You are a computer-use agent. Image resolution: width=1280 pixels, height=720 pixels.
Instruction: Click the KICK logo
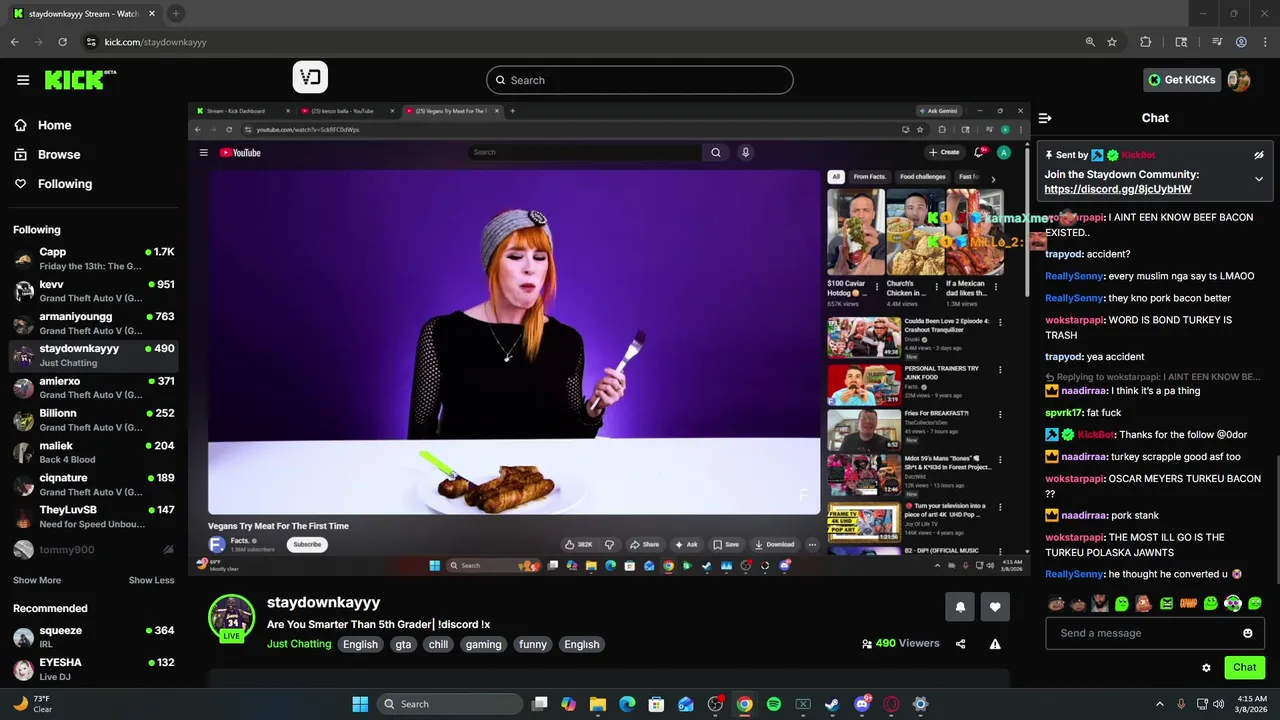pos(79,80)
